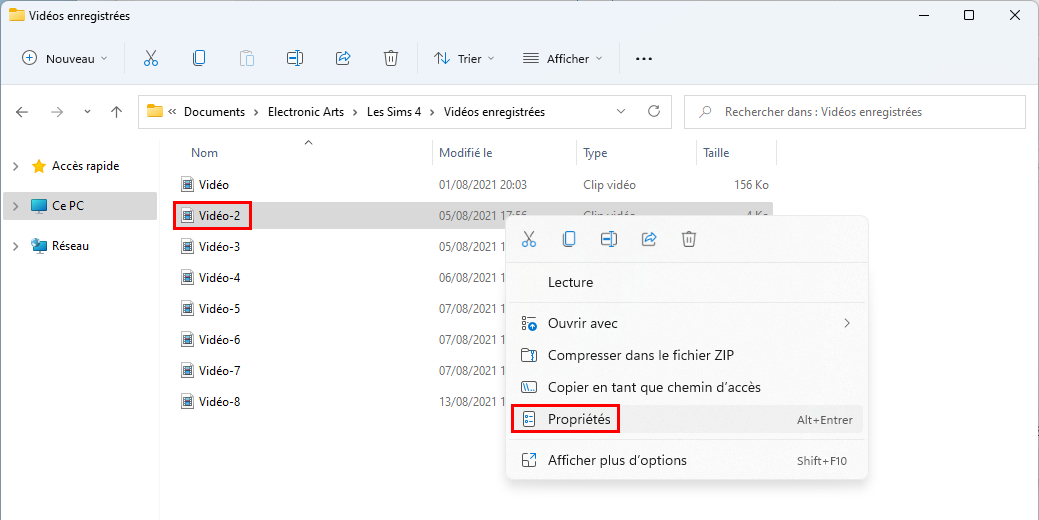Refresh the current folder view
1039x520 pixels.
(x=654, y=111)
